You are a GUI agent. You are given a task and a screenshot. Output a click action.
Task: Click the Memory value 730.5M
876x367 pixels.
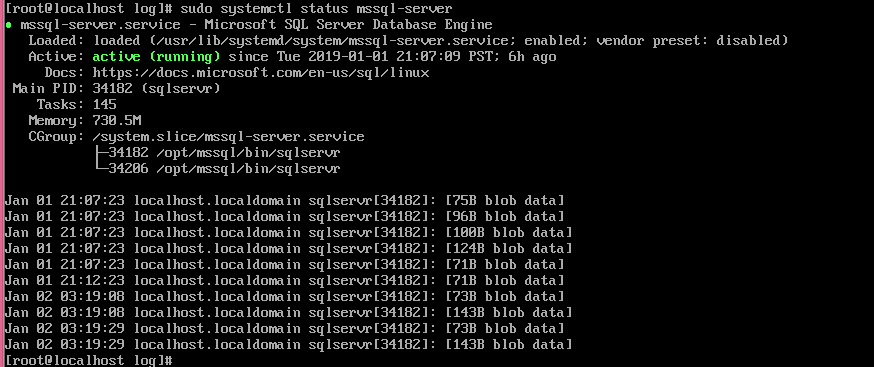tap(117, 121)
